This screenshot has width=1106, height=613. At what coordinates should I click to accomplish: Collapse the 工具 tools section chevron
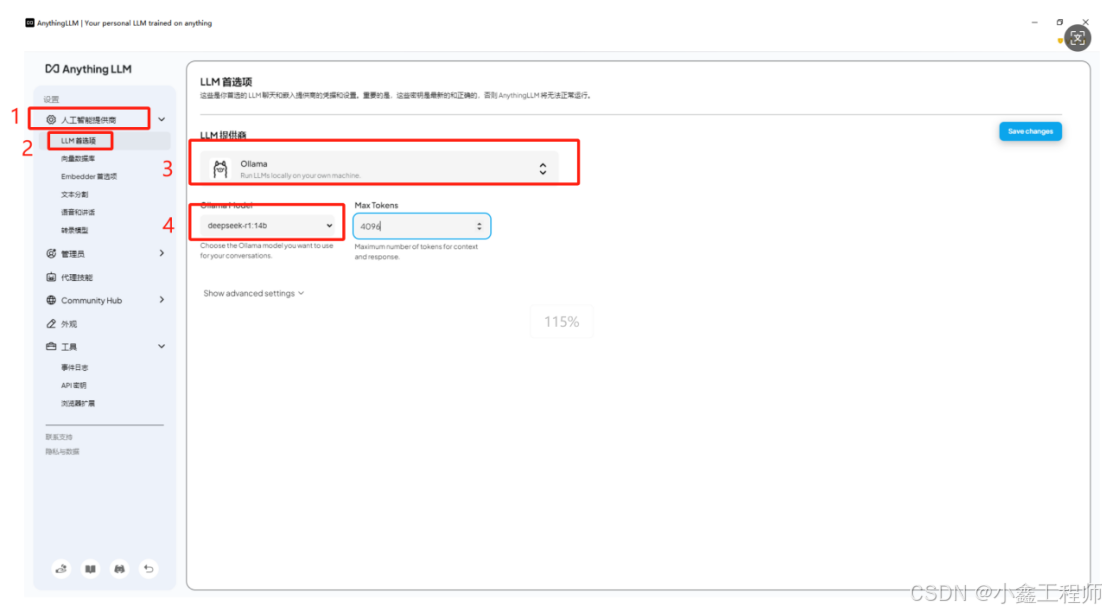(162, 346)
